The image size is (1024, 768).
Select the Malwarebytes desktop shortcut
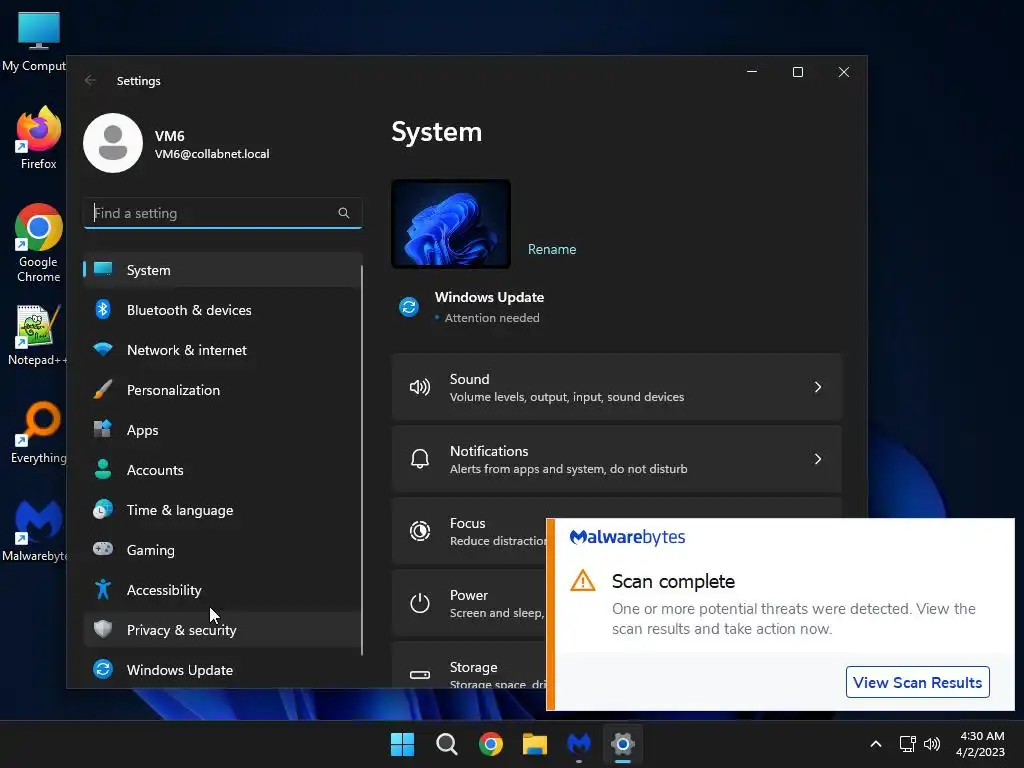pyautogui.click(x=36, y=530)
